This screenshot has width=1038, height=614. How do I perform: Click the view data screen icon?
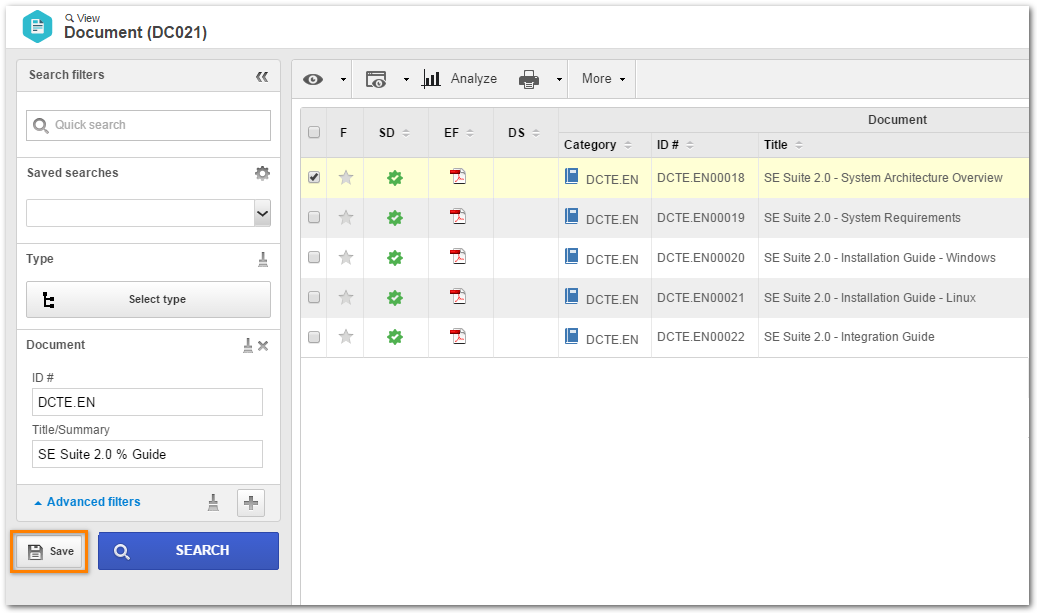(x=376, y=79)
